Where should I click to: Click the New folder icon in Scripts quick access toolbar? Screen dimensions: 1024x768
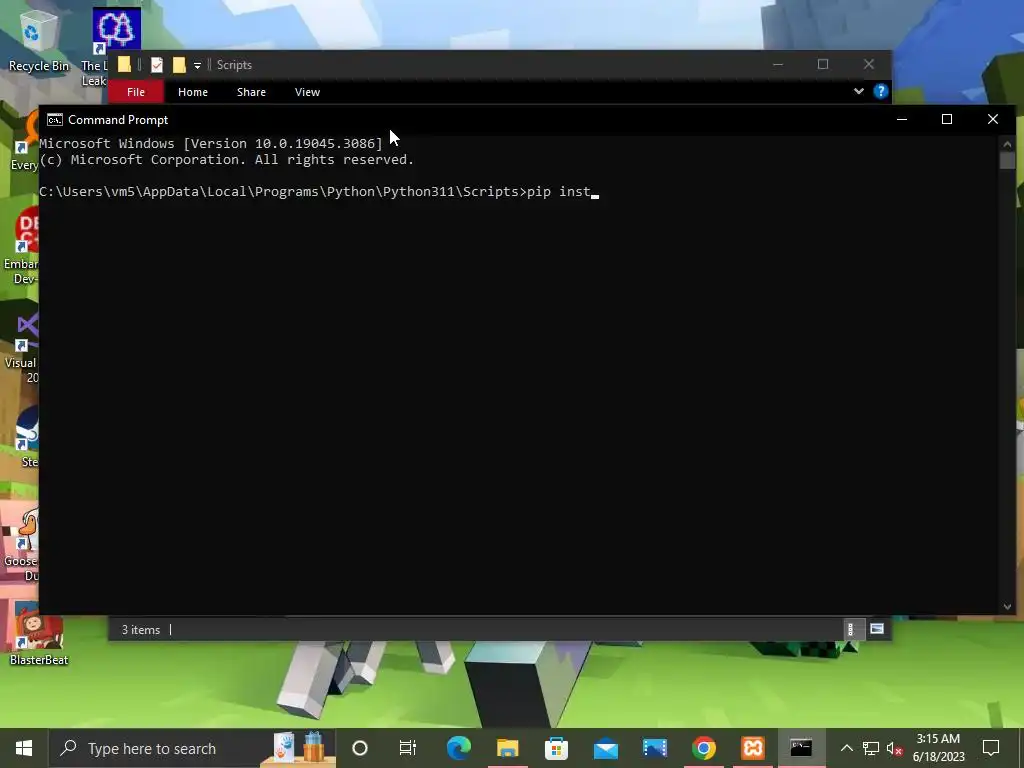(179, 65)
